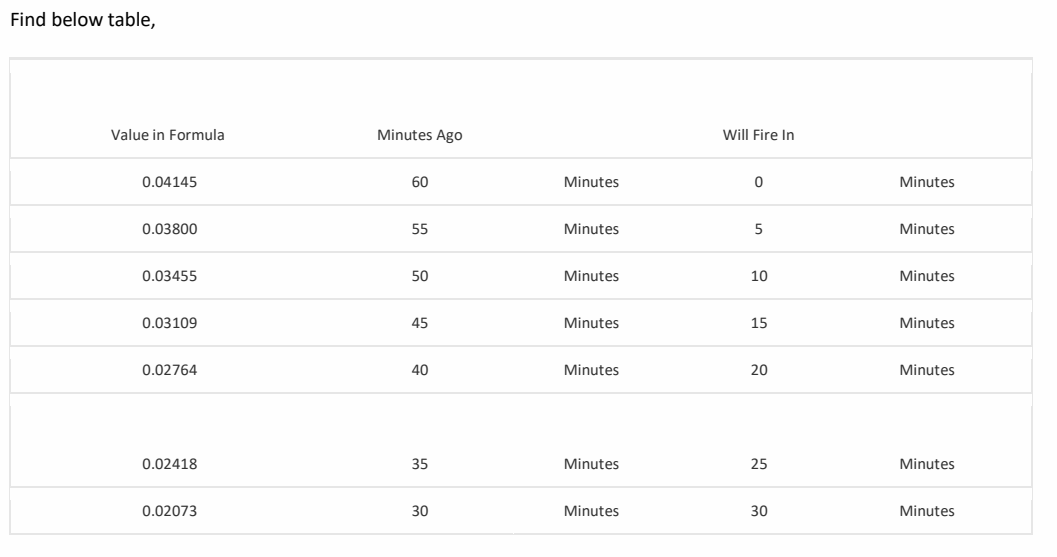Click the 35 minutes ago cell
The width and height of the screenshot is (1057, 557).
coord(419,464)
